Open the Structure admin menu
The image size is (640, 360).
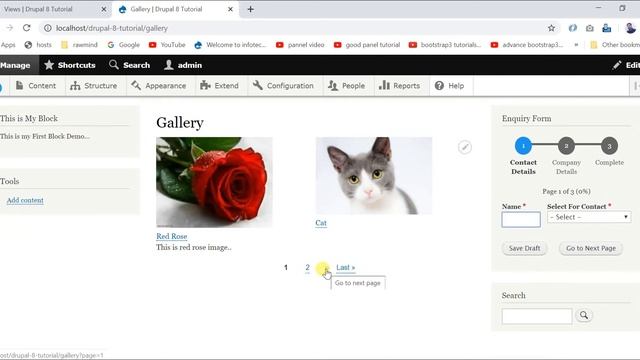click(93, 86)
